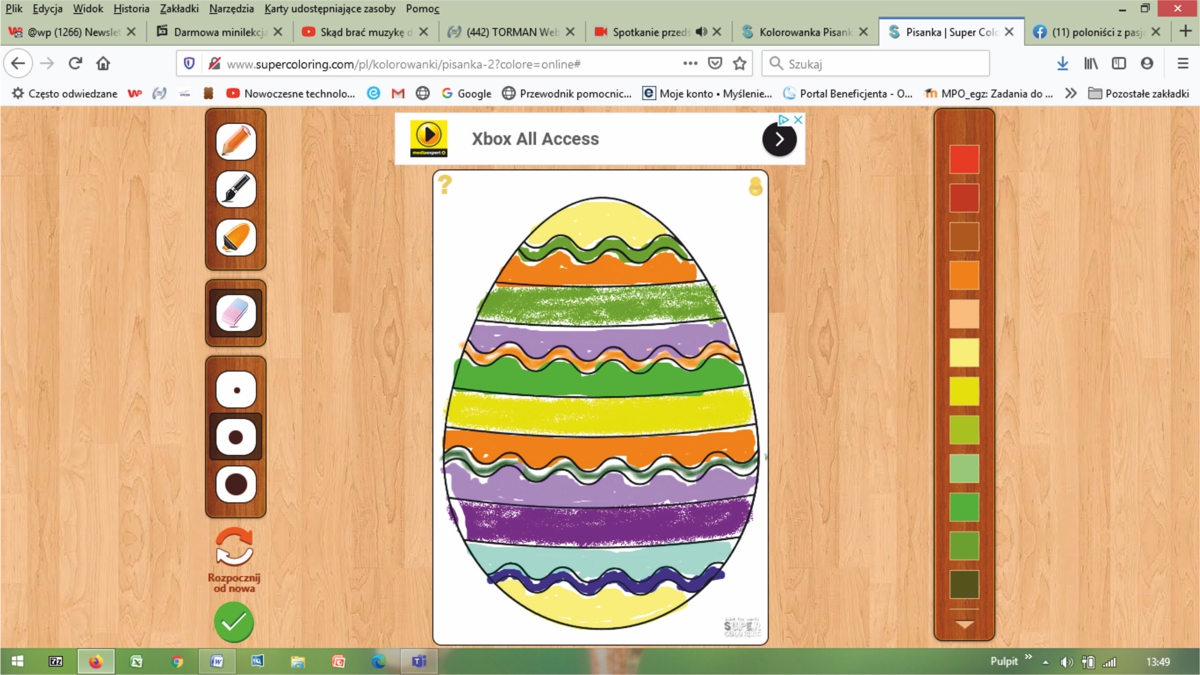Screen dimensions: 1200x675
Task: Choose the pale green color swatch
Action: [x=964, y=468]
